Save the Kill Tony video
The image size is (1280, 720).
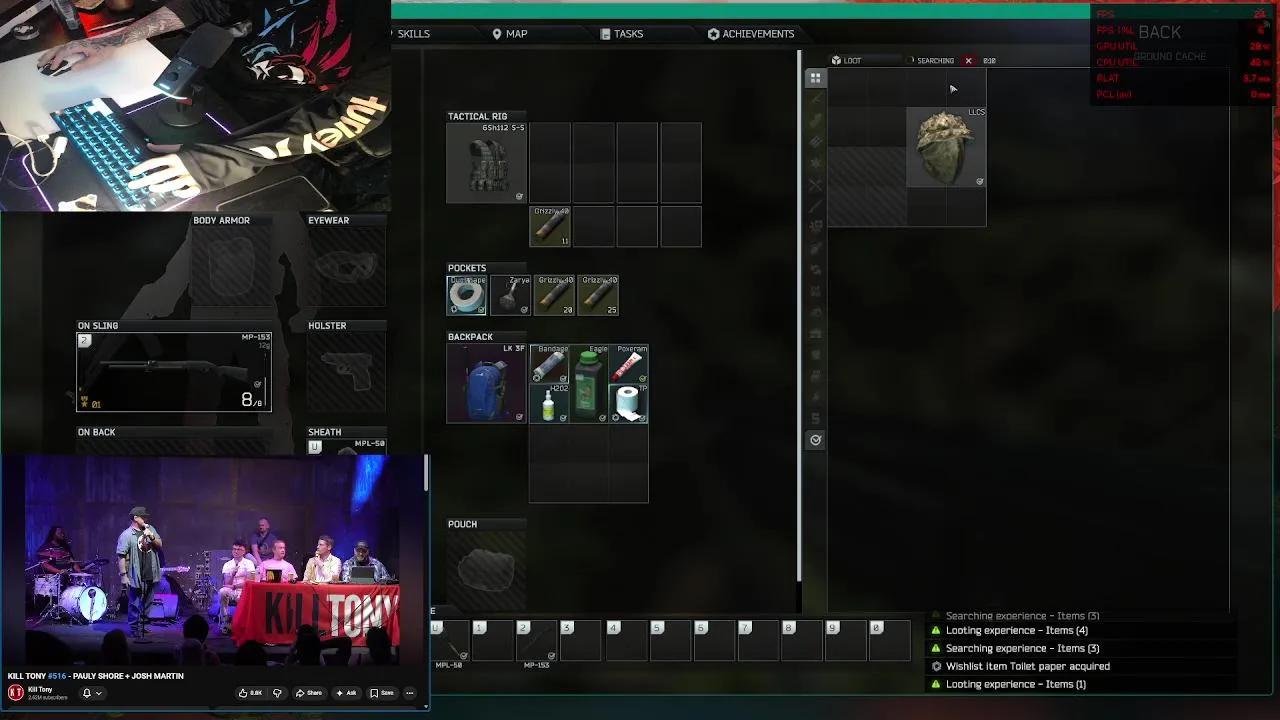(x=382, y=693)
